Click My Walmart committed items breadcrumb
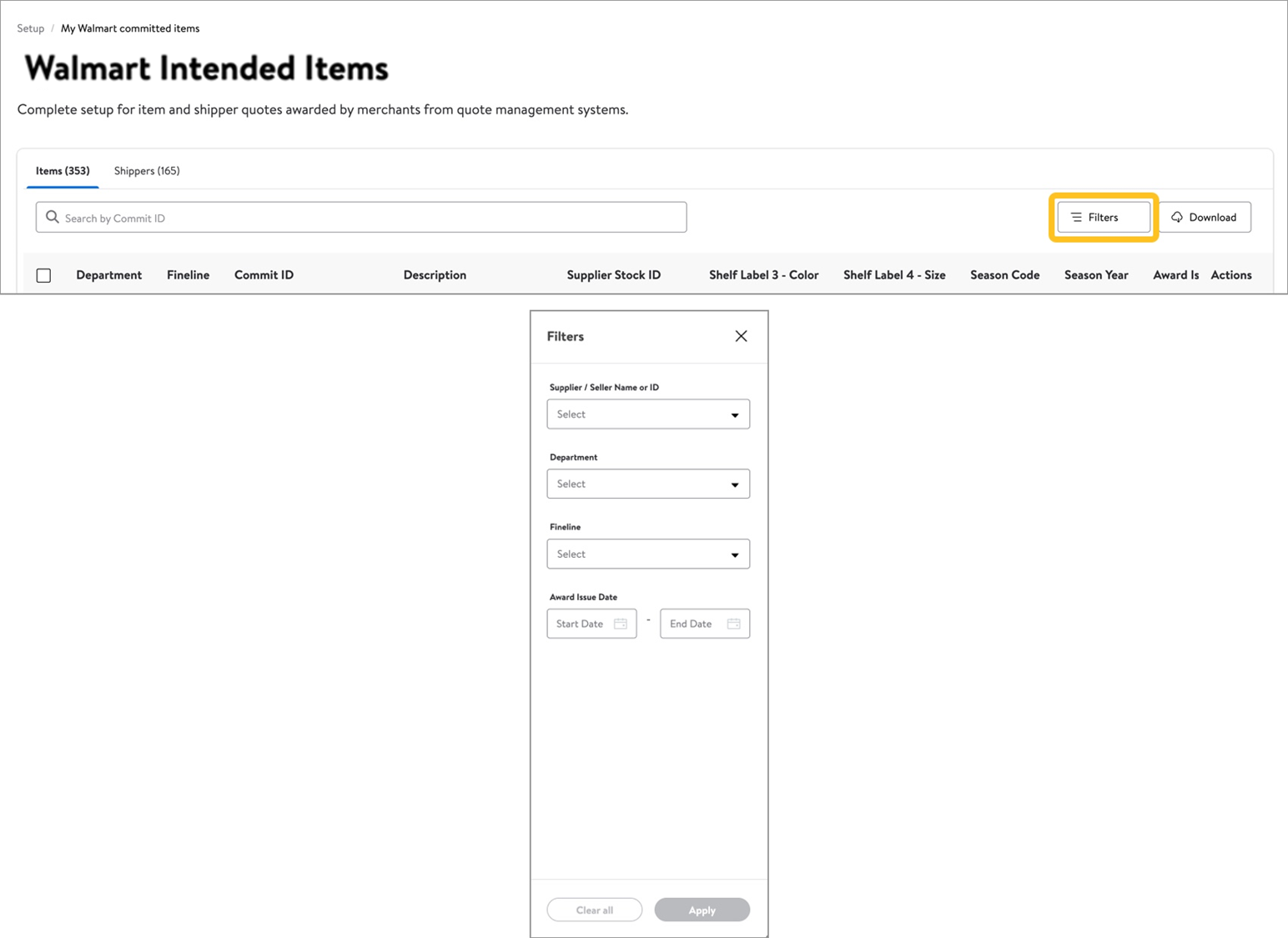This screenshot has height=938, width=1288. [x=130, y=28]
